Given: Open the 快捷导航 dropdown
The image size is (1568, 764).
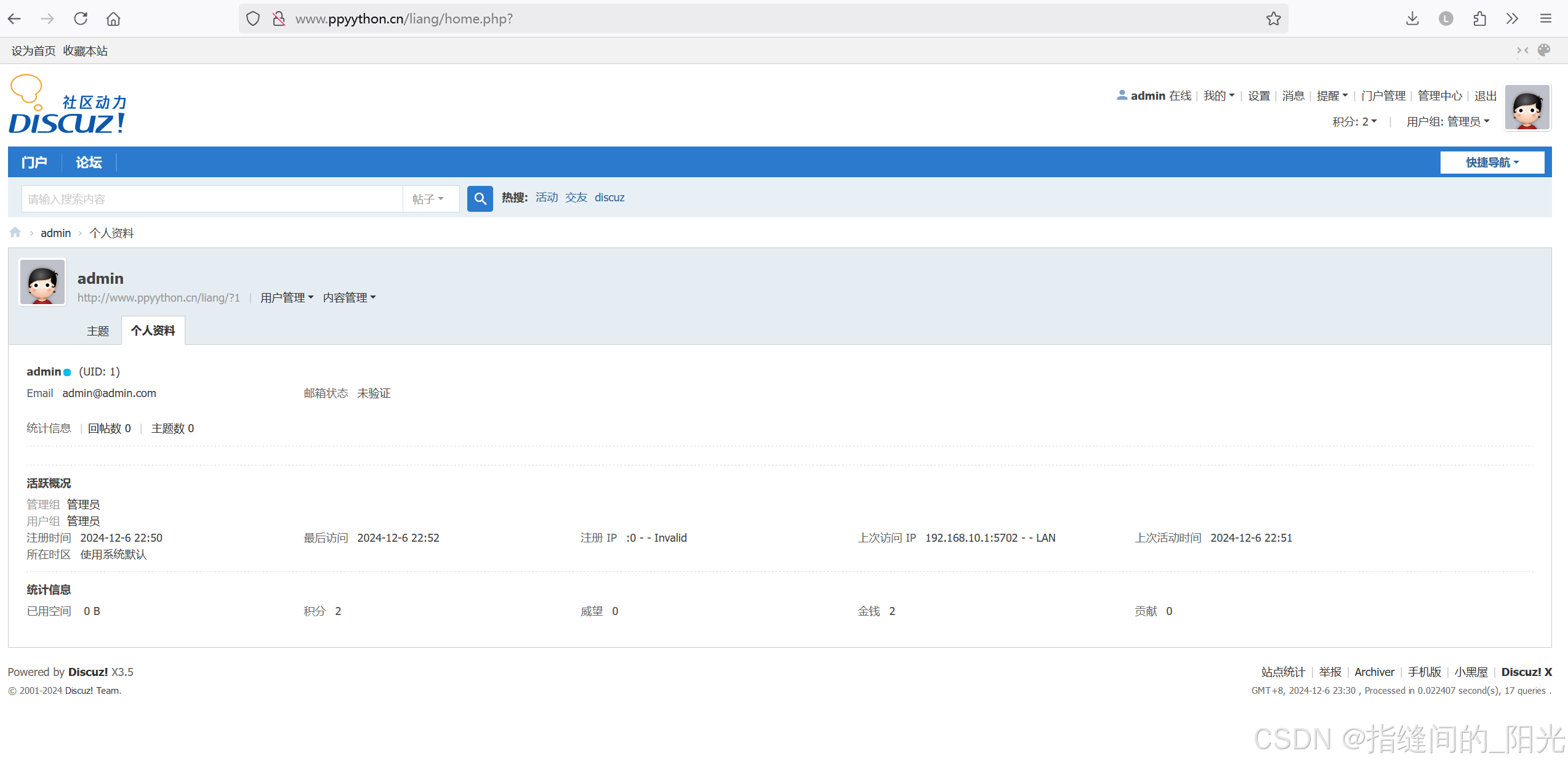Looking at the screenshot, I should tap(1492, 163).
